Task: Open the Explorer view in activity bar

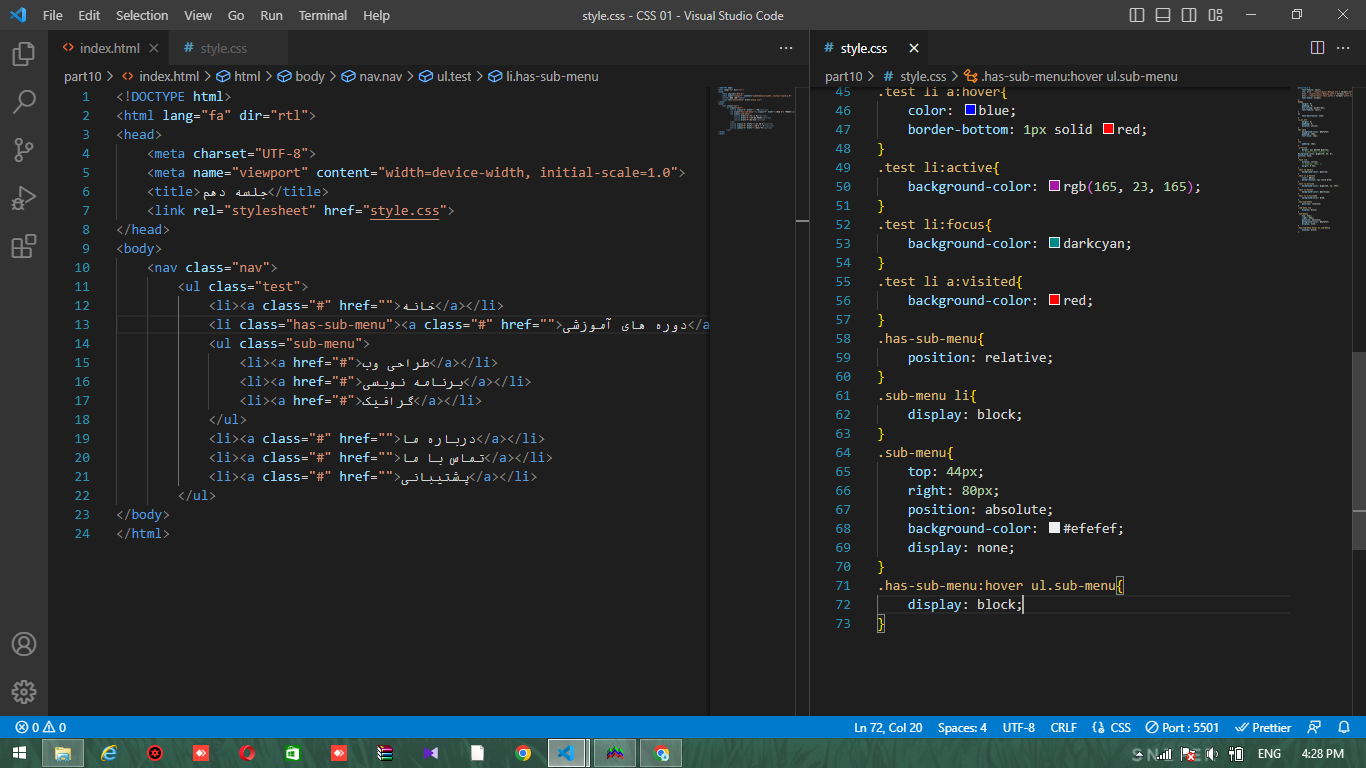Action: coord(24,54)
